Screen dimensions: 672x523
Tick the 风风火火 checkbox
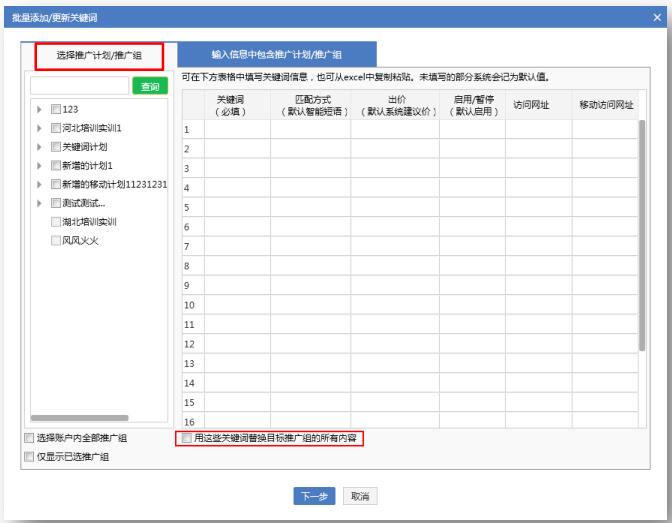tap(56, 241)
